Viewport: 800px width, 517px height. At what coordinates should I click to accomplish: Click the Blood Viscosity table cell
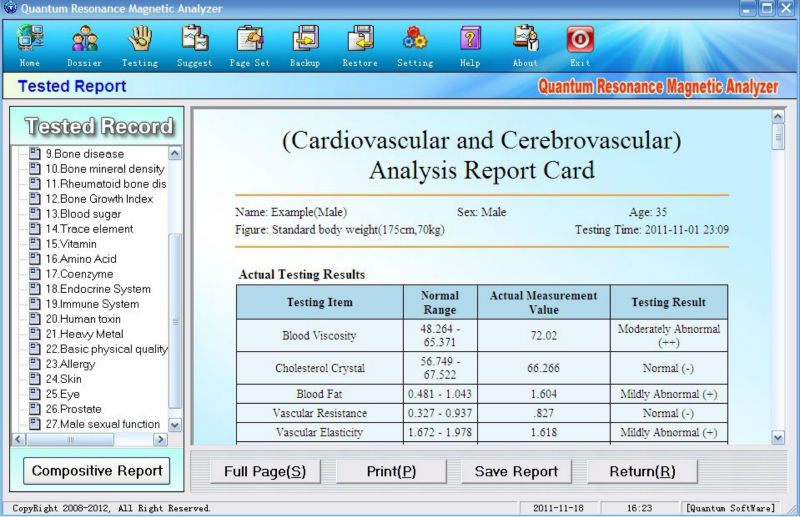tap(319, 336)
